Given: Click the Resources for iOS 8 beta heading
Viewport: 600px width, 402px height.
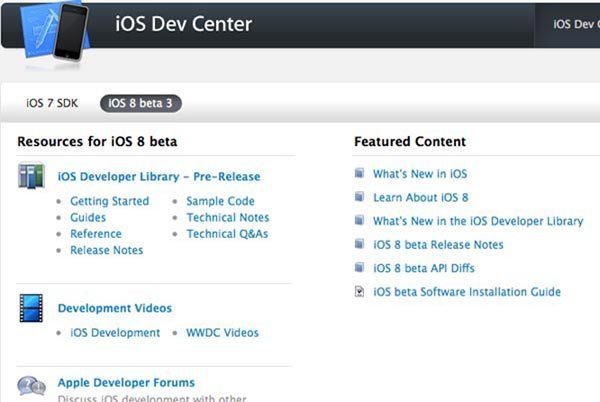Looking at the screenshot, I should (97, 141).
